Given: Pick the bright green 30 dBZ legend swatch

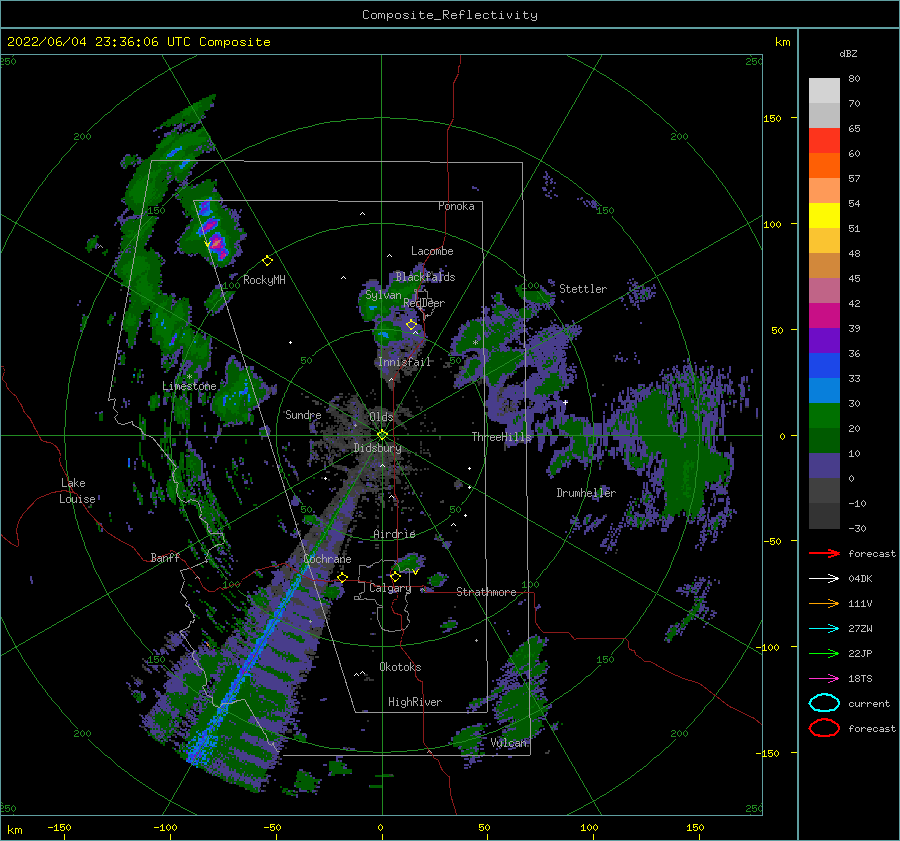Looking at the screenshot, I should click(x=824, y=416).
